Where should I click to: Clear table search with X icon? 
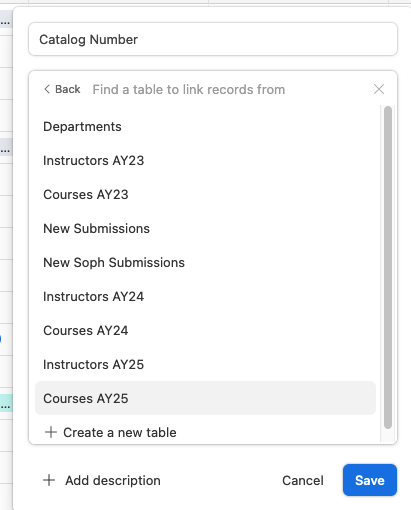click(379, 89)
